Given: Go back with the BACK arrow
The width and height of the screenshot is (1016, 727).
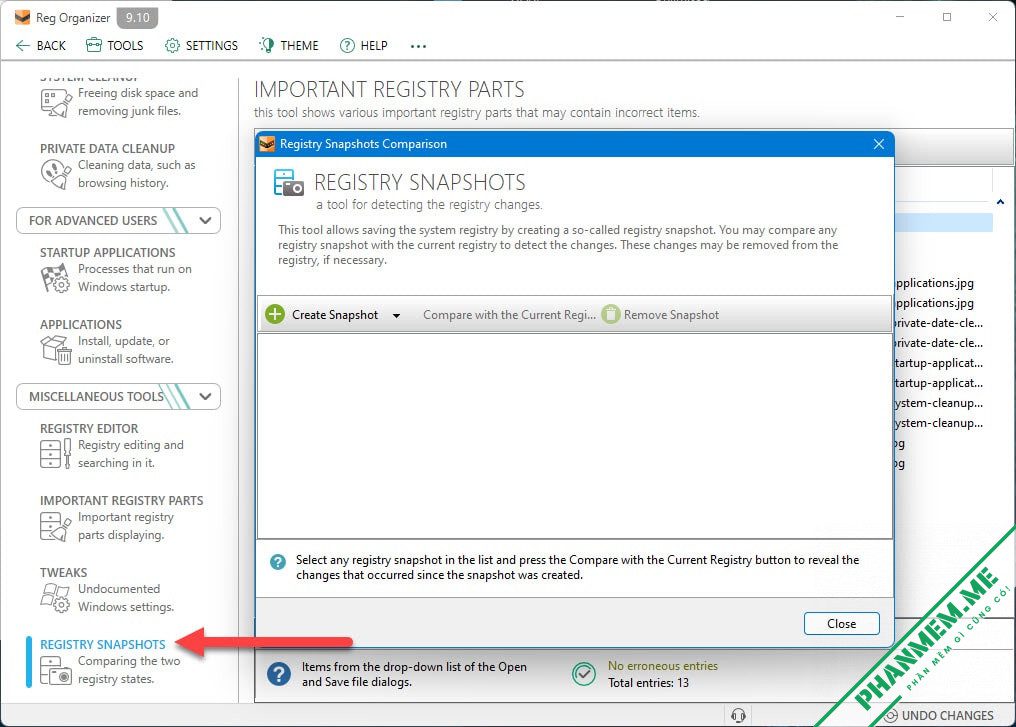Looking at the screenshot, I should (x=40, y=45).
